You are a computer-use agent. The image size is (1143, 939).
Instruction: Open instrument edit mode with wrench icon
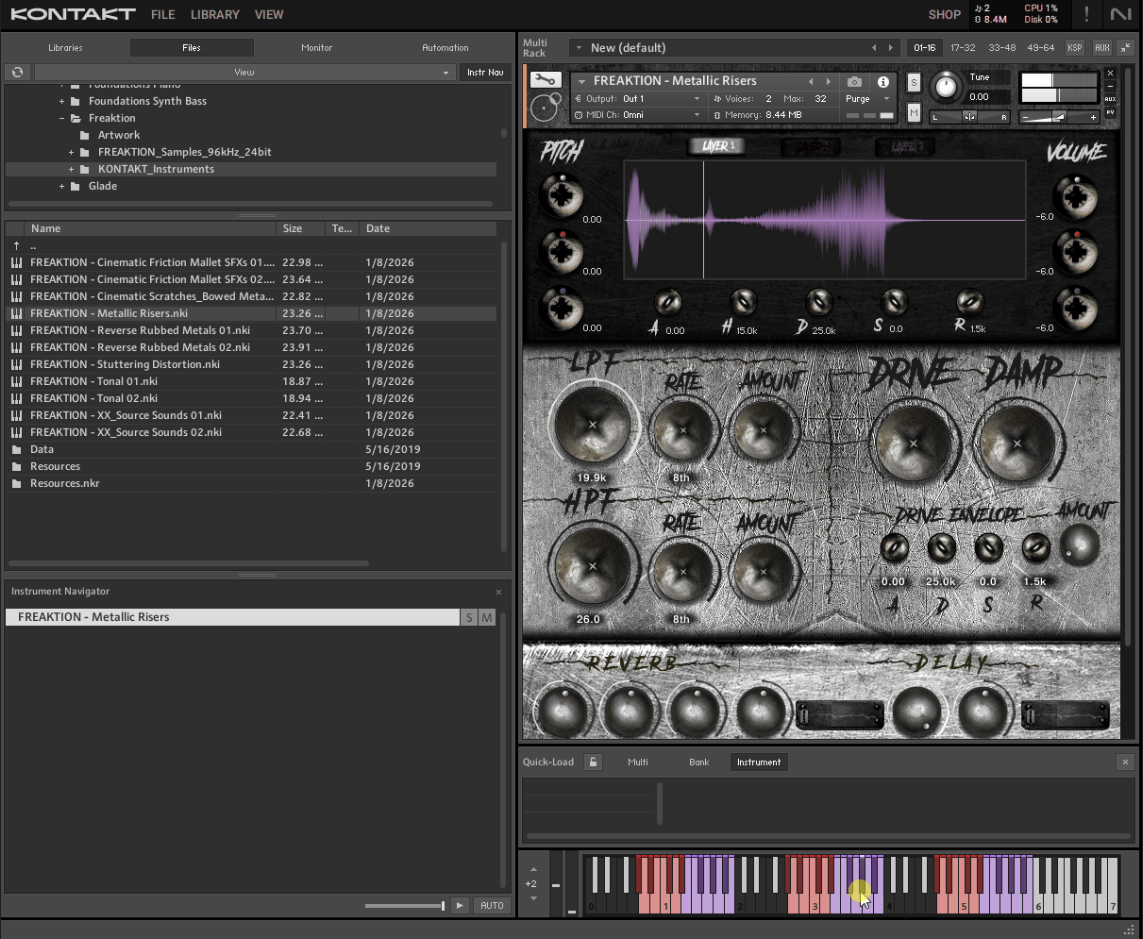(545, 80)
